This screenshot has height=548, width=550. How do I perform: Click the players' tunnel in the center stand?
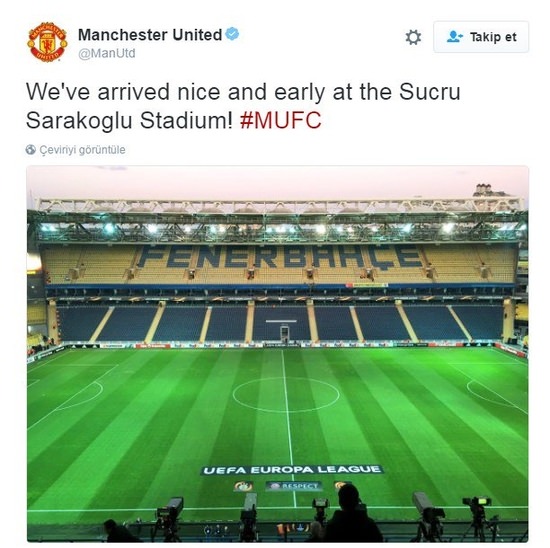click(x=284, y=333)
